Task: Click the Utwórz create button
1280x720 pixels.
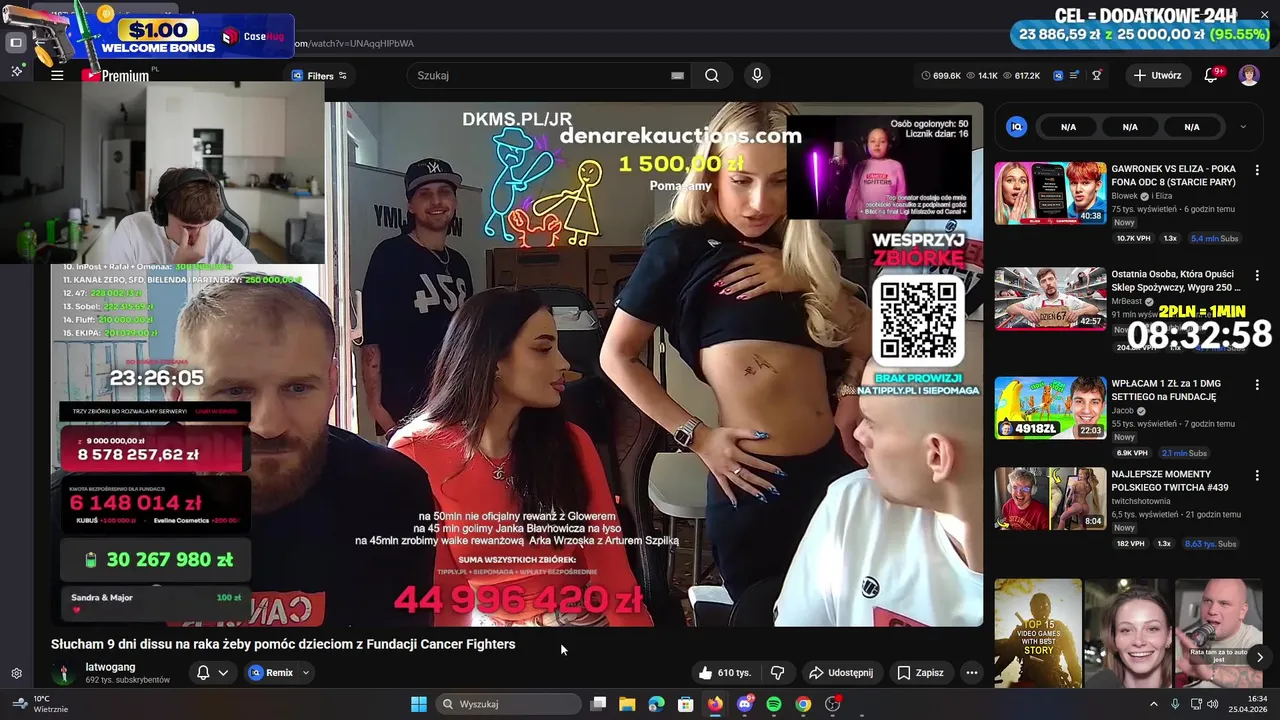Action: (x=1157, y=75)
